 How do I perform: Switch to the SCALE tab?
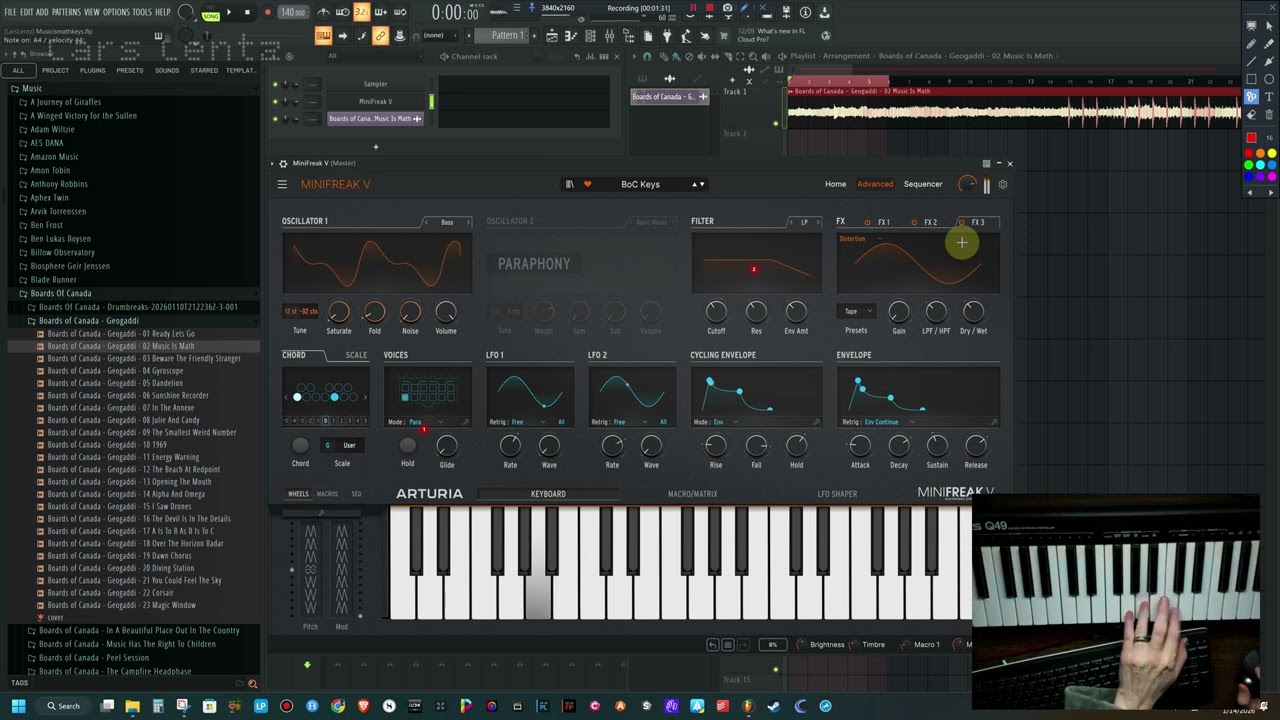point(356,355)
